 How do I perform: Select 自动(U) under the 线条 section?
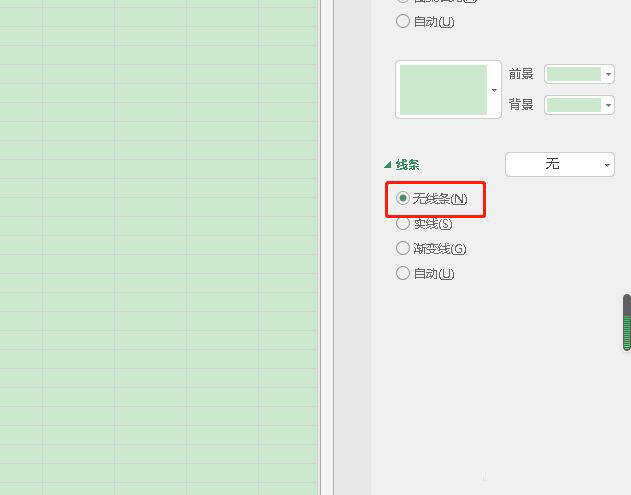point(403,273)
